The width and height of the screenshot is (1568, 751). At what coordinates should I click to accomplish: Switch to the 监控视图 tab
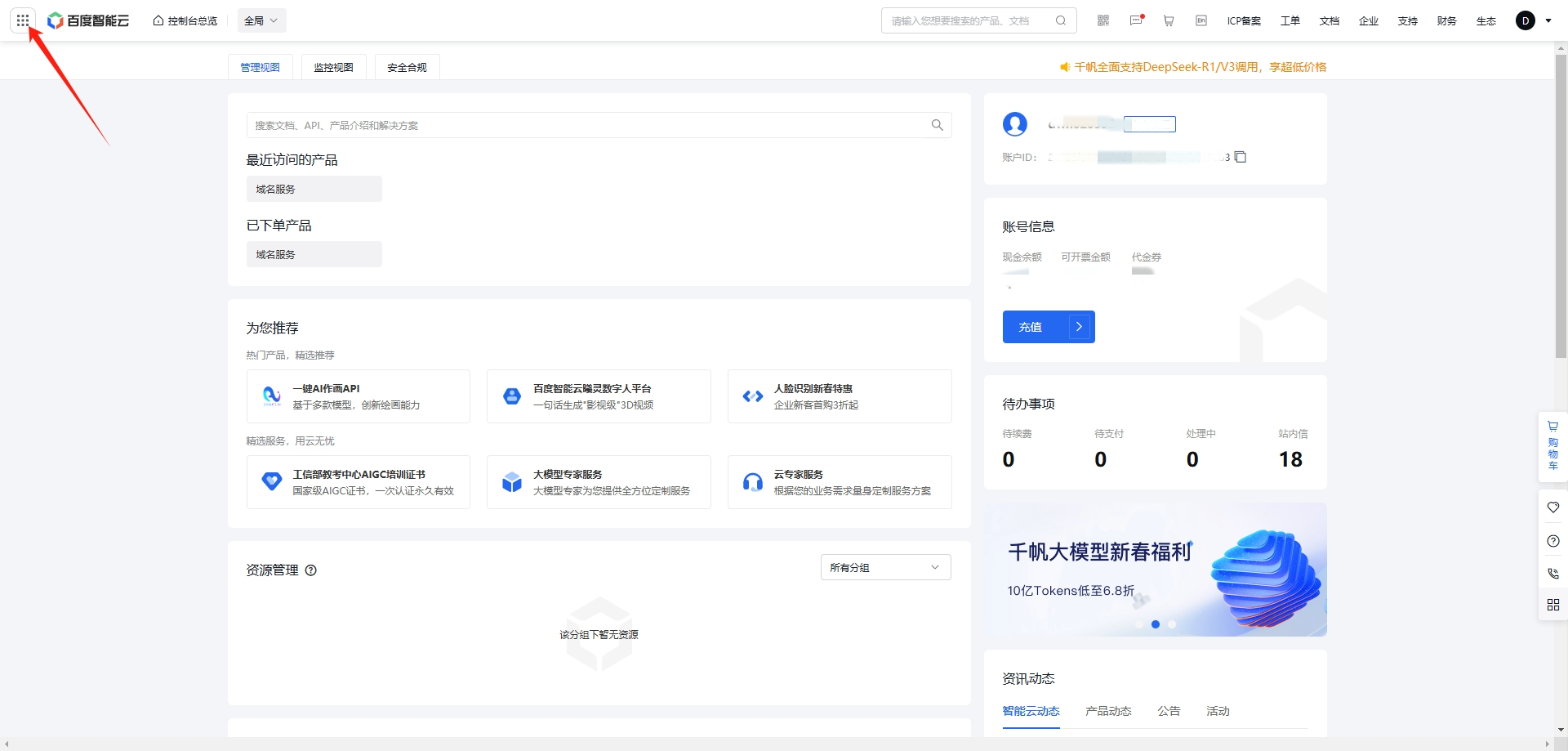pos(334,67)
